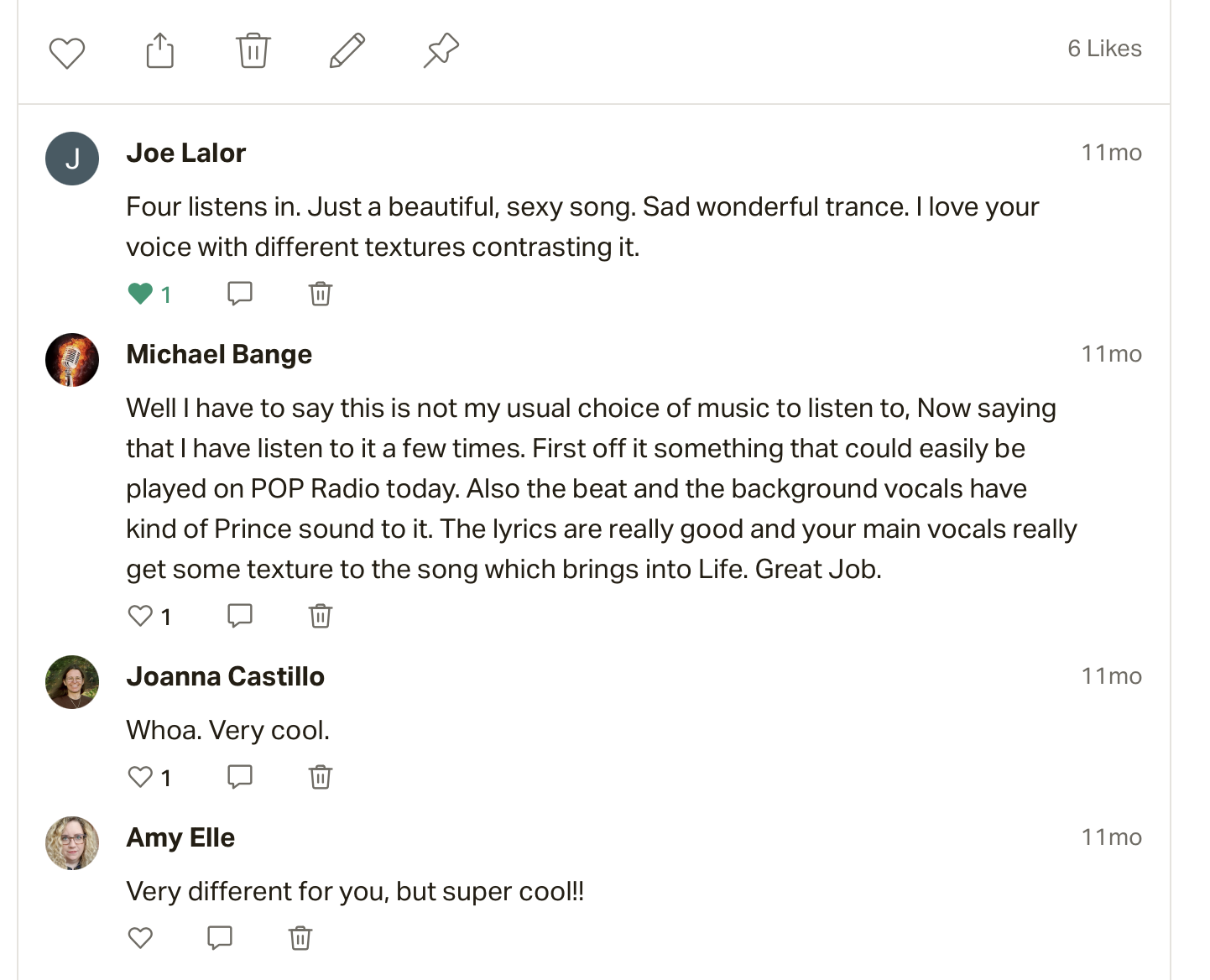Delete Joanna Castillo's comment
Screen dimensions: 1210x980
(321, 777)
